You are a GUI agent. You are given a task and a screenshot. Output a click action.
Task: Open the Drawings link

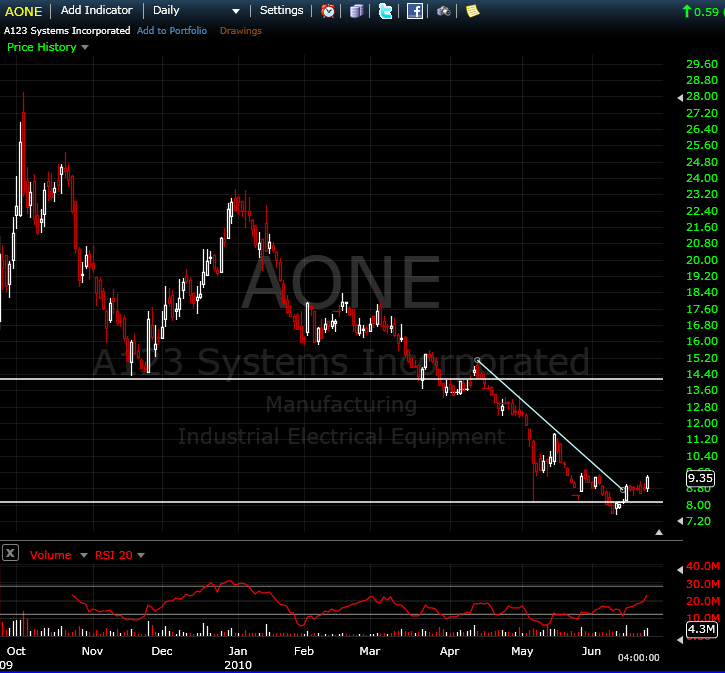click(240, 31)
